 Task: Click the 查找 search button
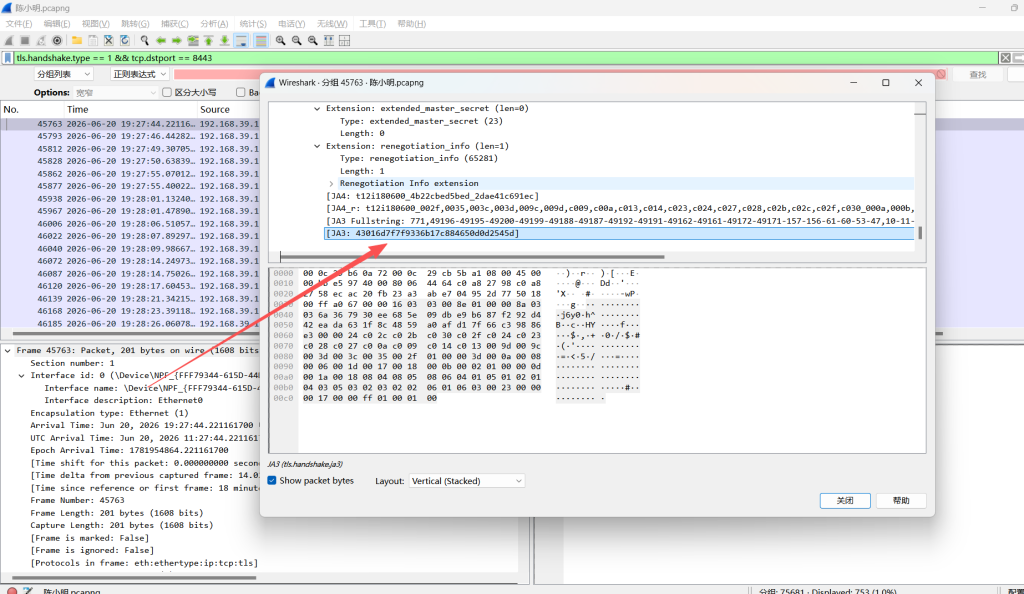coord(978,74)
